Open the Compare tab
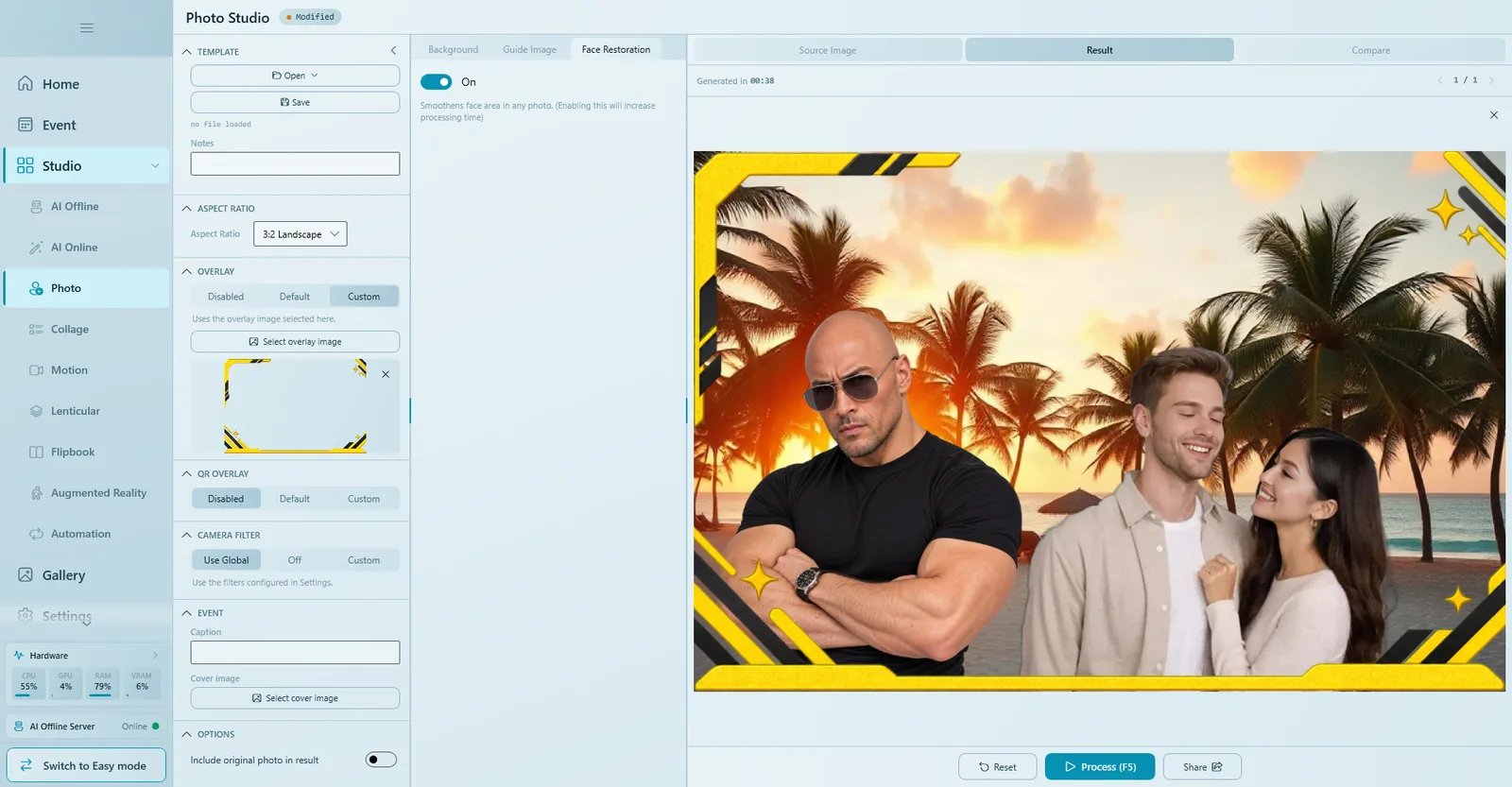This screenshot has height=787, width=1512. (1370, 50)
